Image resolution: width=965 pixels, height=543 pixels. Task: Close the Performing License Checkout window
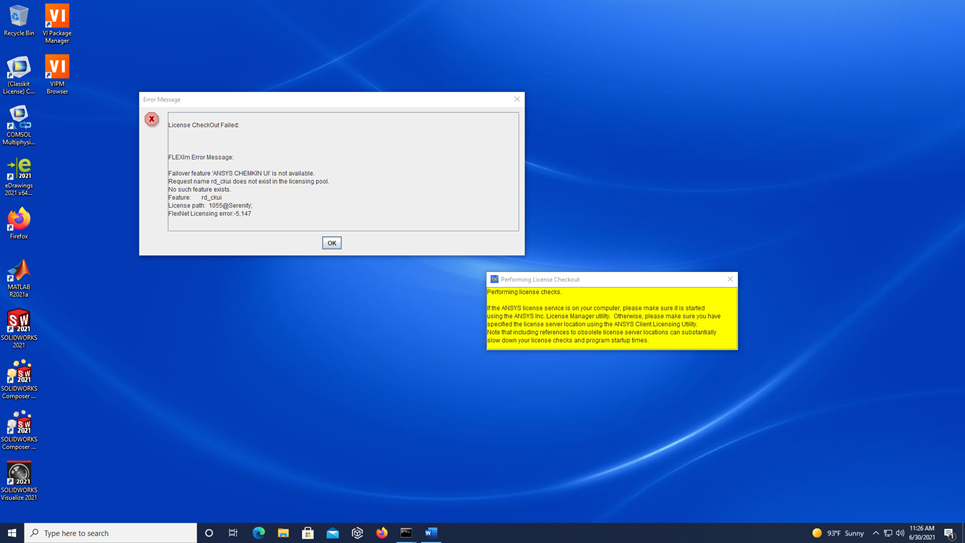tap(730, 279)
